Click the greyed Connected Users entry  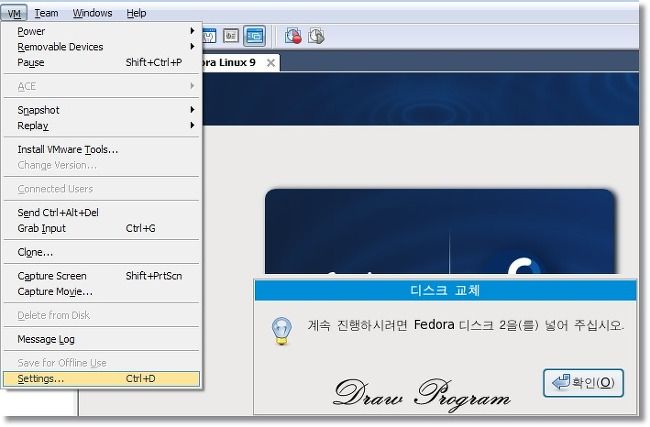tap(102, 189)
